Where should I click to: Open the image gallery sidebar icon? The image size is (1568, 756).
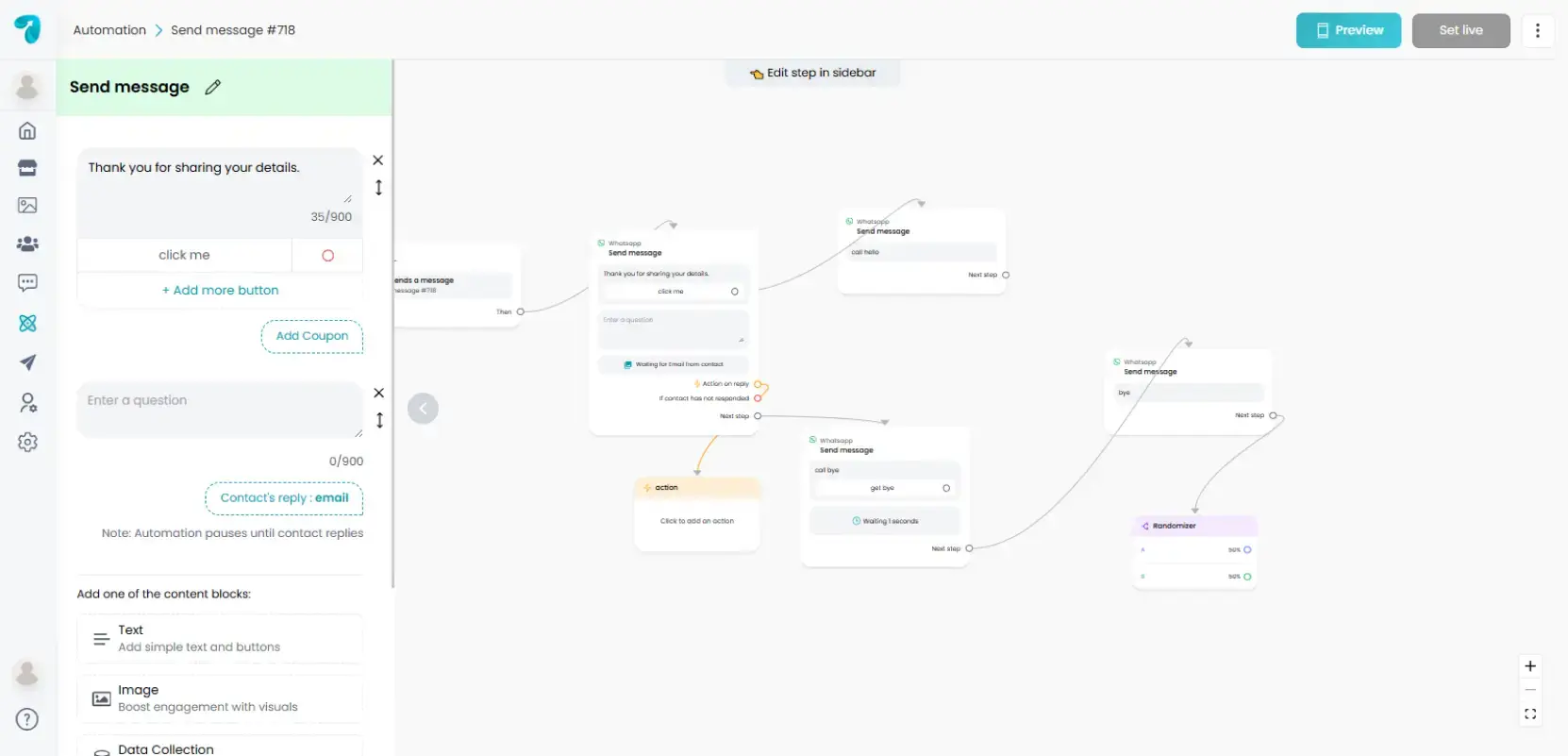tap(27, 205)
